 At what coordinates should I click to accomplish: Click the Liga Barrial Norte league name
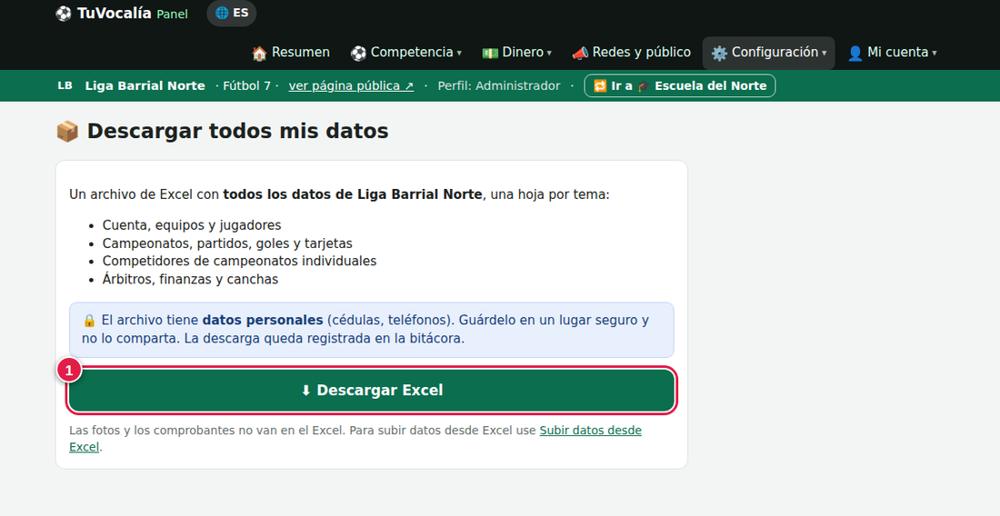145,85
